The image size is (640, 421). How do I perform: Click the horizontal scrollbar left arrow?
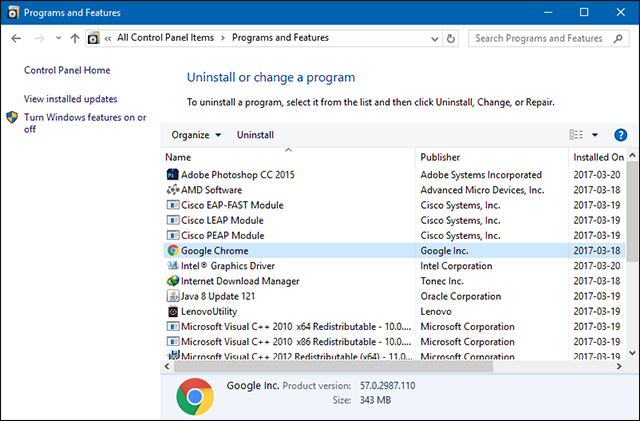point(167,367)
